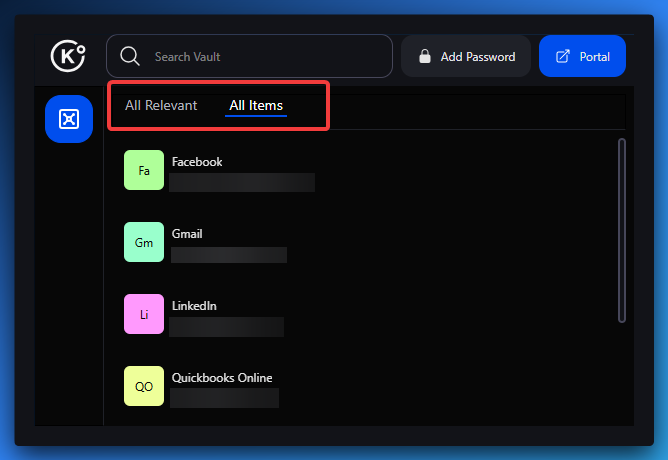Screen dimensions: 668x460
Task: Focus the Search Vault input field
Action: coord(265,57)
